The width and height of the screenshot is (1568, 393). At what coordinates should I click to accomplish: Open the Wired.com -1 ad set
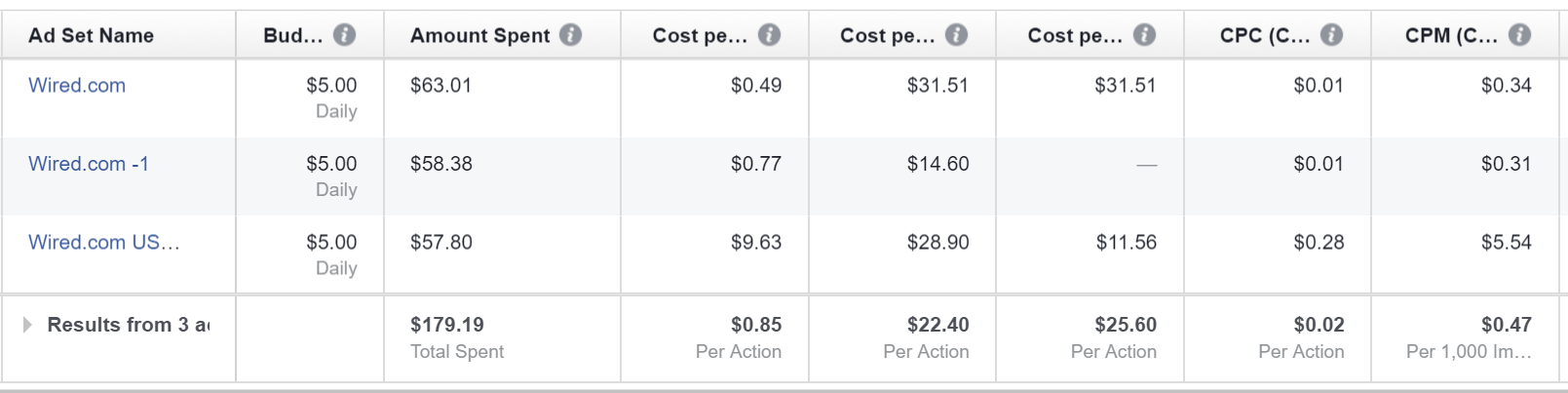pos(89,164)
